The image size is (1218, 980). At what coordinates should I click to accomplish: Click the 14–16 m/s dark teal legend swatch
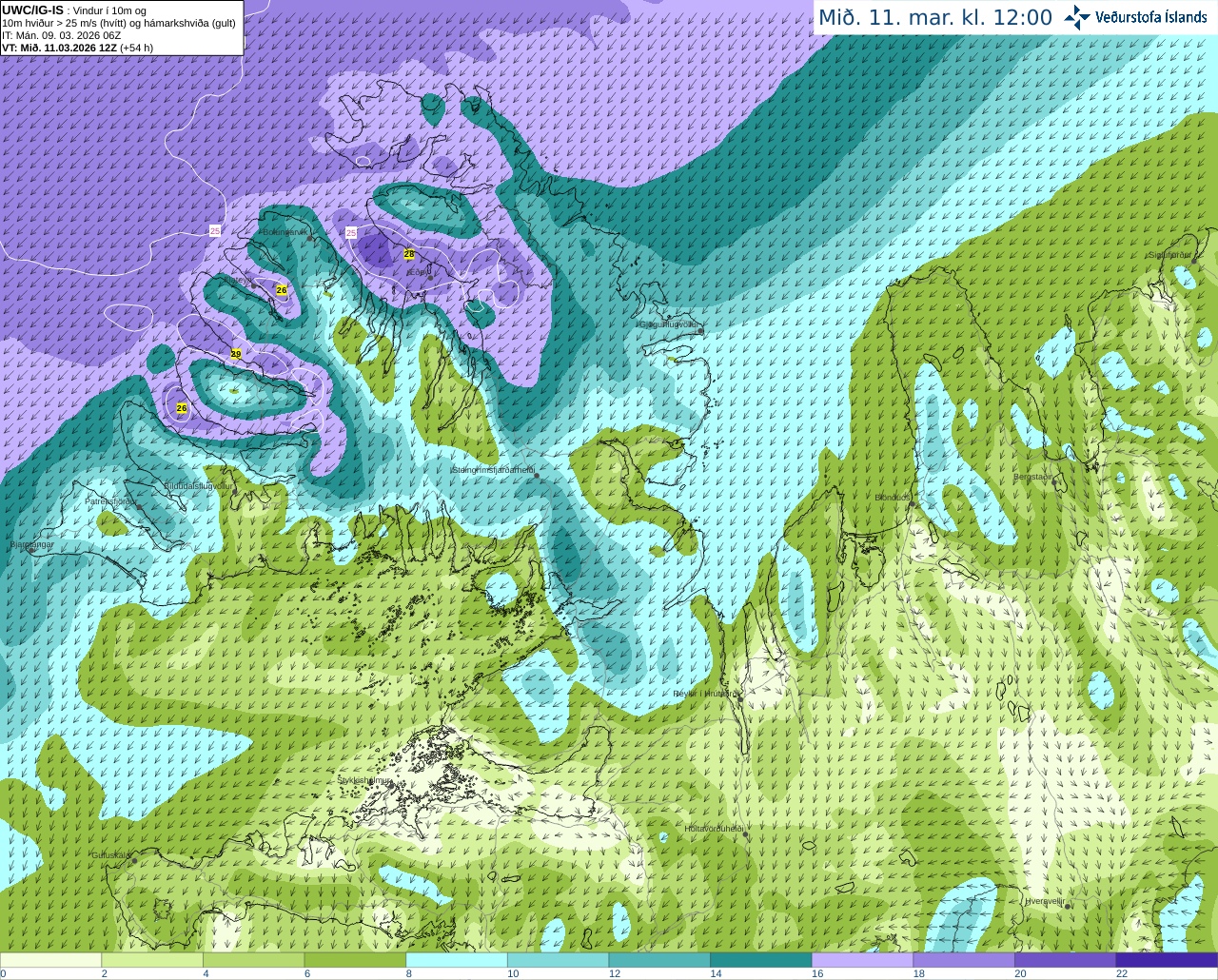761,959
